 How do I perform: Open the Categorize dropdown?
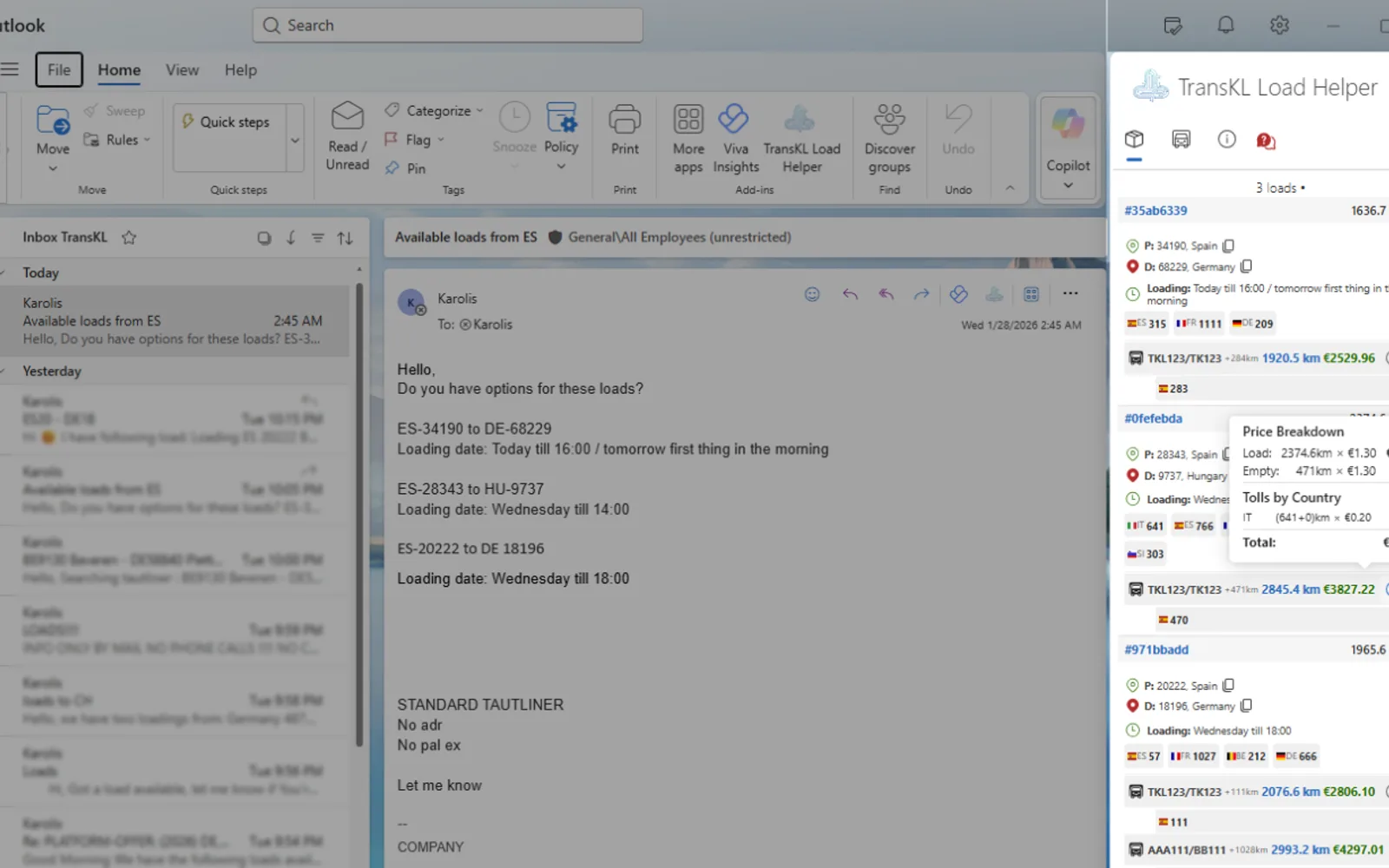[x=434, y=110]
